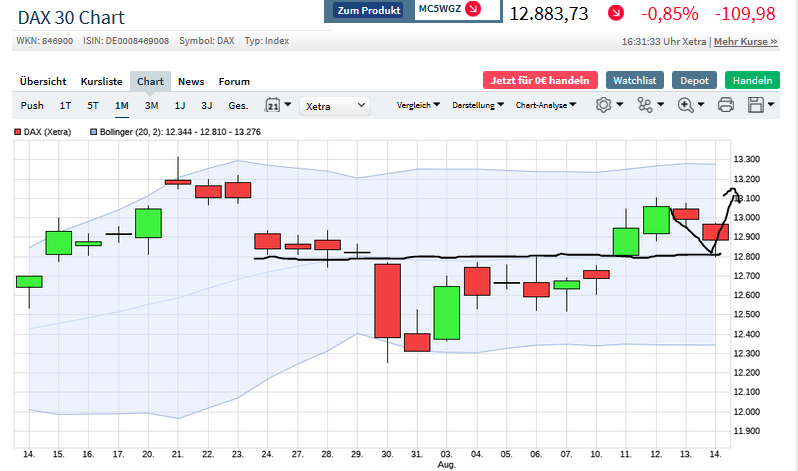
Task: Click Jetzt für 0€ handeln button
Action: pos(540,80)
